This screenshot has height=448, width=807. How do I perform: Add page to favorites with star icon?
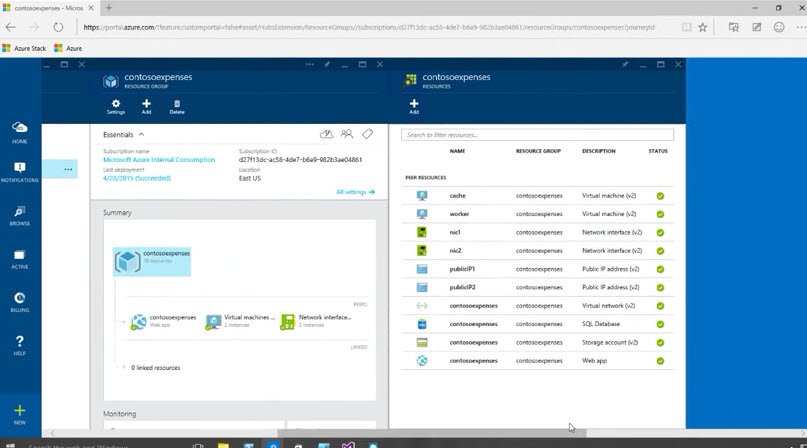click(x=703, y=27)
